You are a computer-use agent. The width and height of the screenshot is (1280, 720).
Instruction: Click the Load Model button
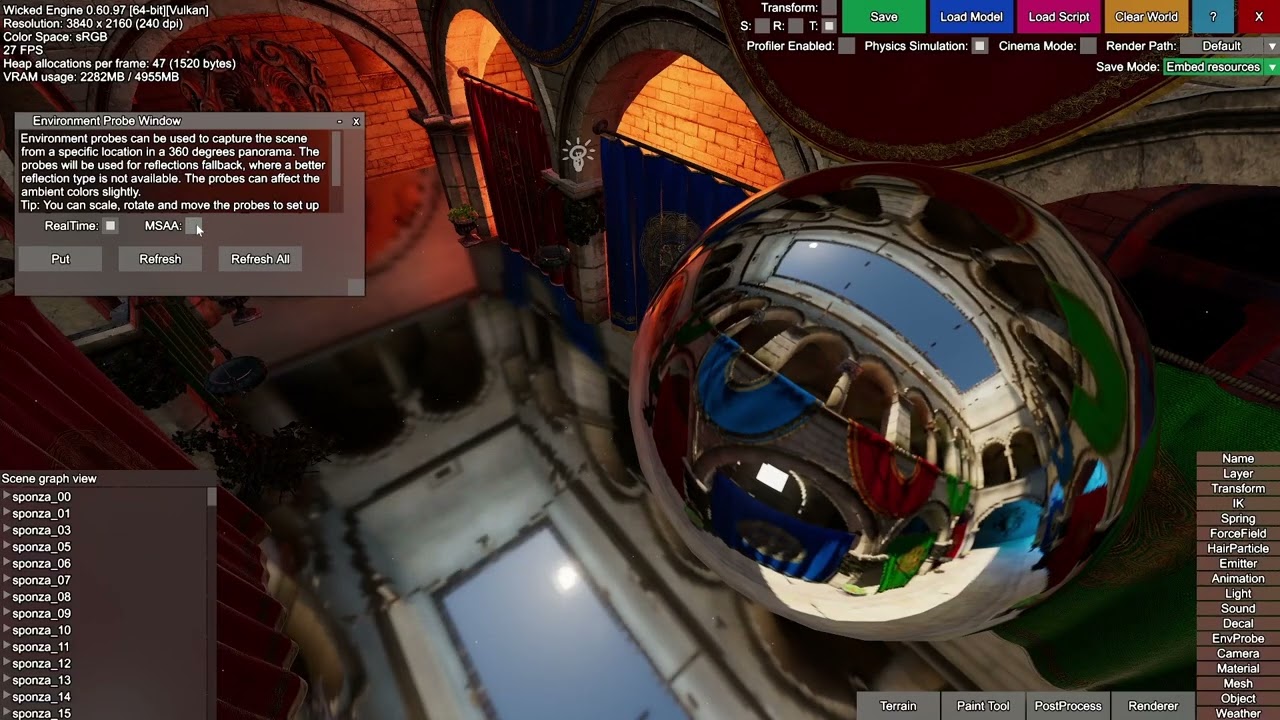tap(971, 17)
